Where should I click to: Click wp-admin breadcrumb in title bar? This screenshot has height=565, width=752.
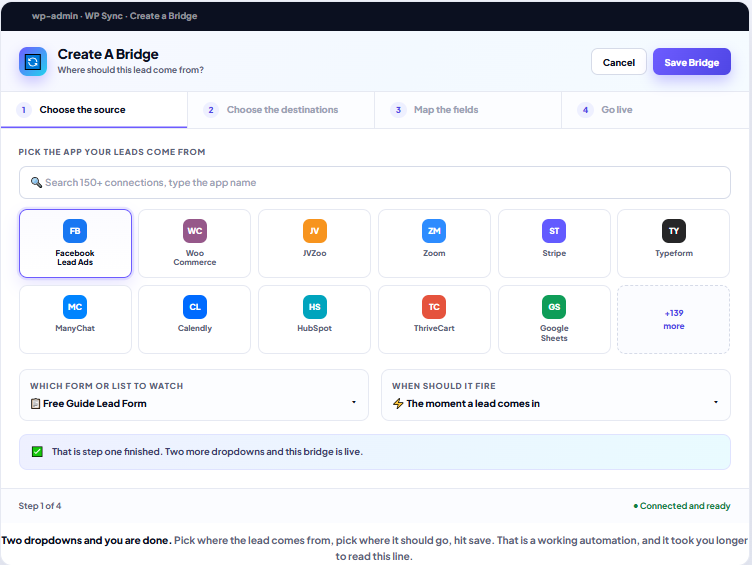[x=55, y=16]
